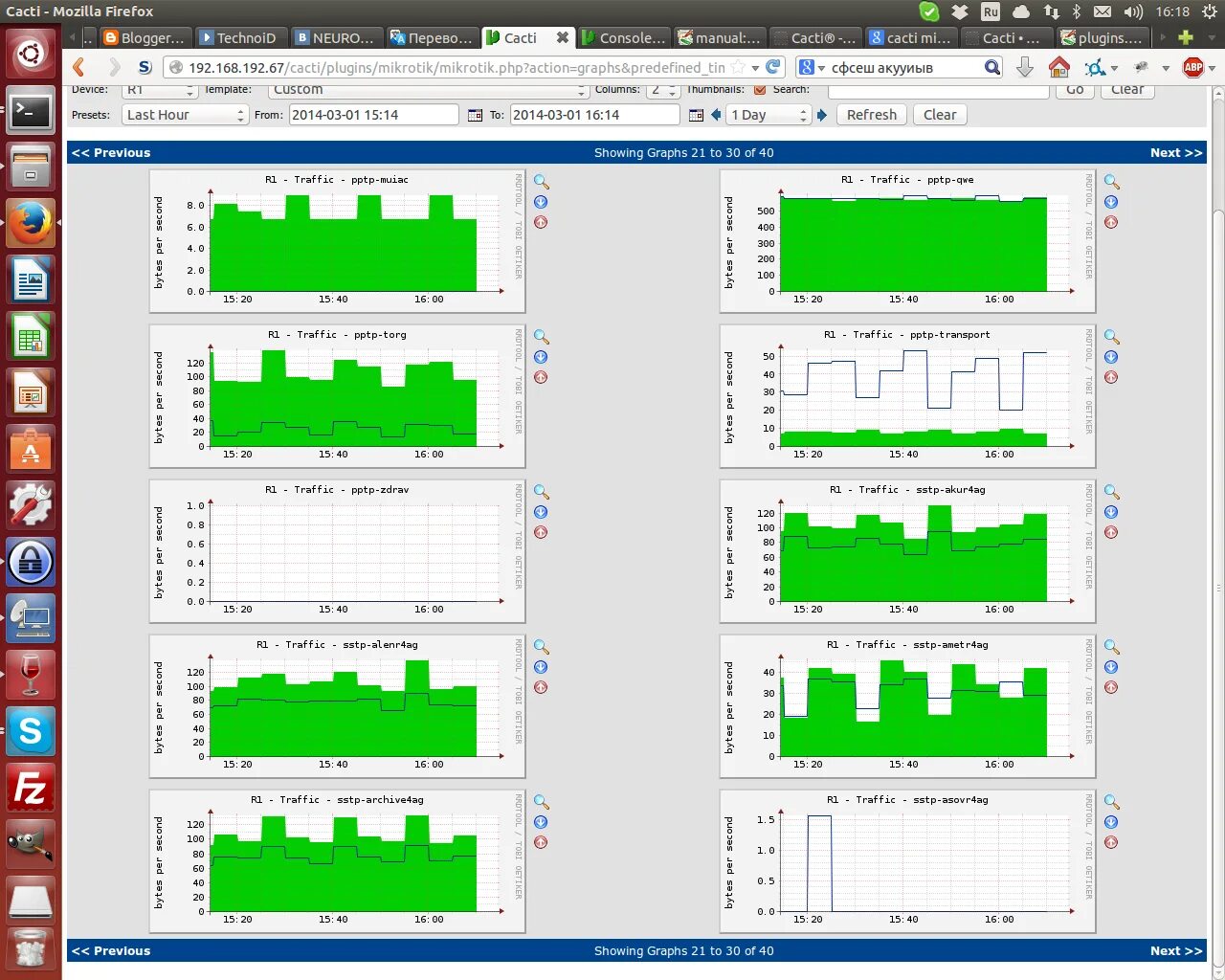The image size is (1225, 980).
Task: Open Skype from the Ubuntu dock
Action: coord(31,732)
